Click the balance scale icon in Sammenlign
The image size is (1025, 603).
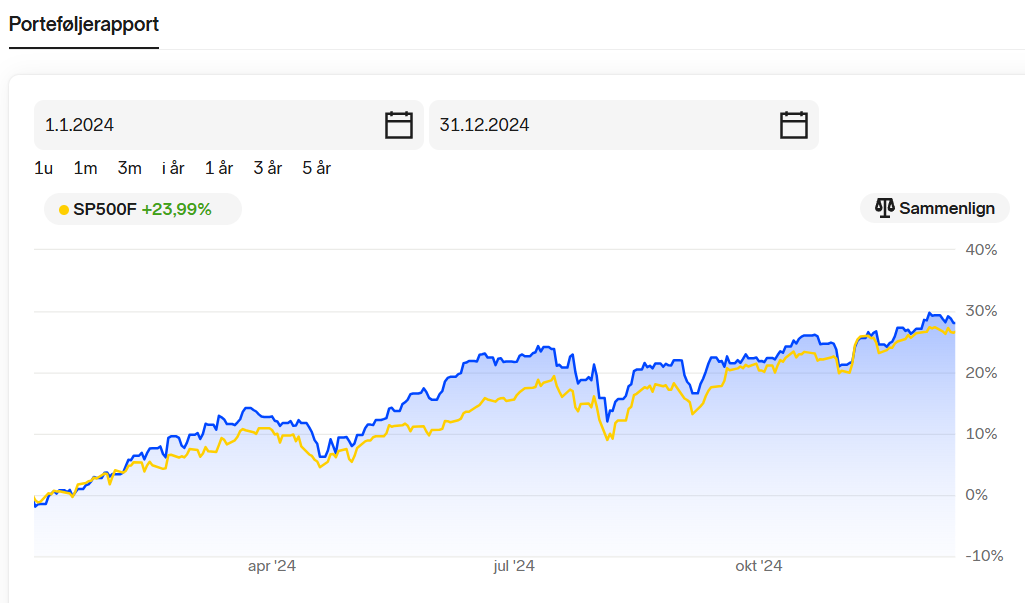(884, 209)
